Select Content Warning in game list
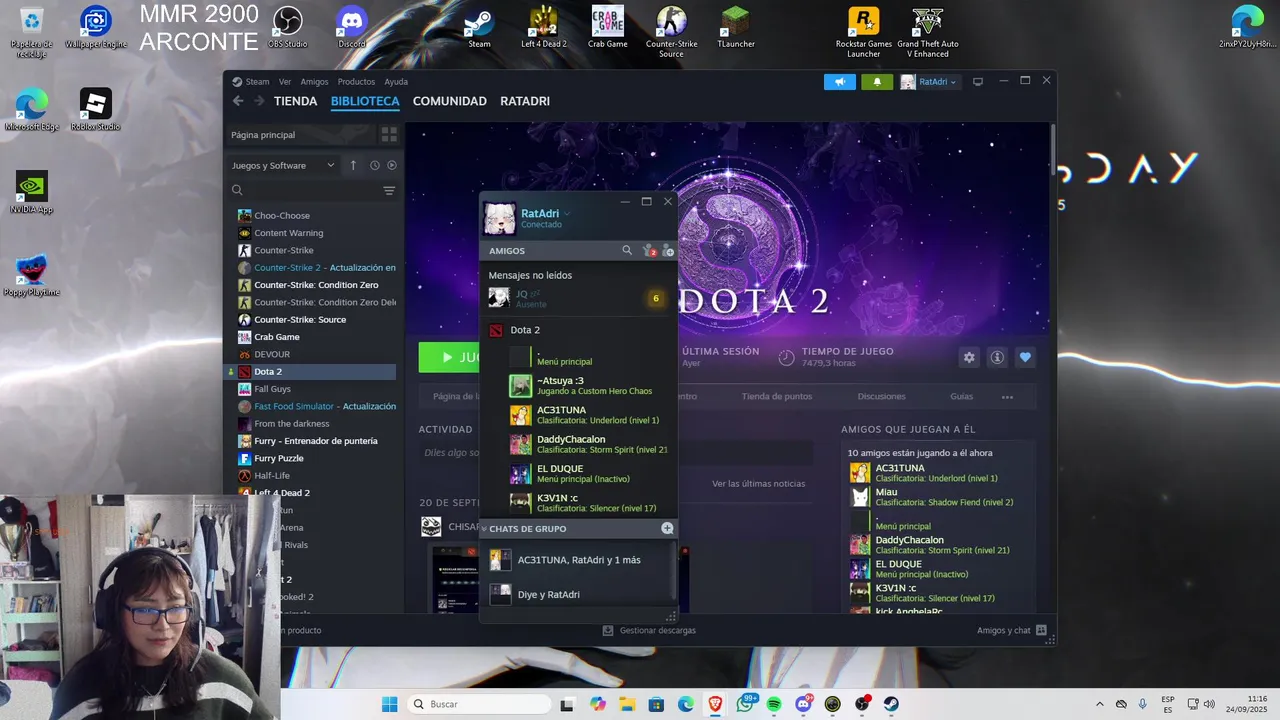Viewport: 1280px width, 720px height. (316, 233)
